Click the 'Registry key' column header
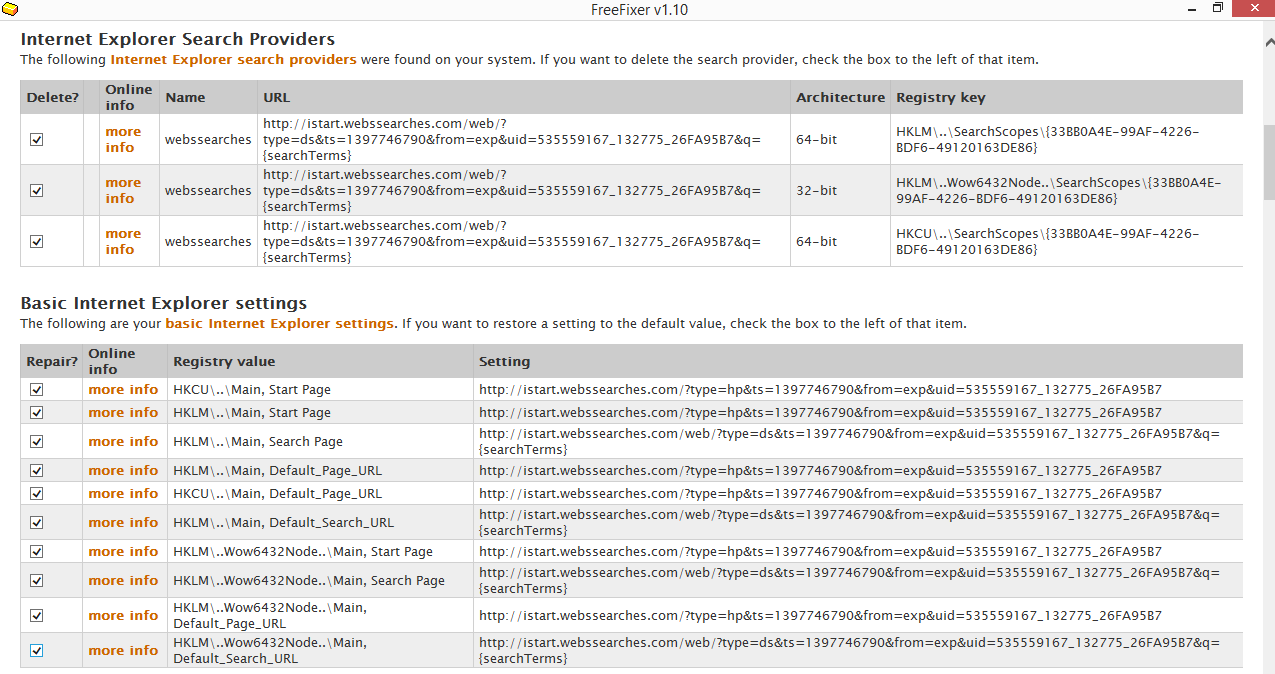This screenshot has height=674, width=1275. tap(1067, 98)
